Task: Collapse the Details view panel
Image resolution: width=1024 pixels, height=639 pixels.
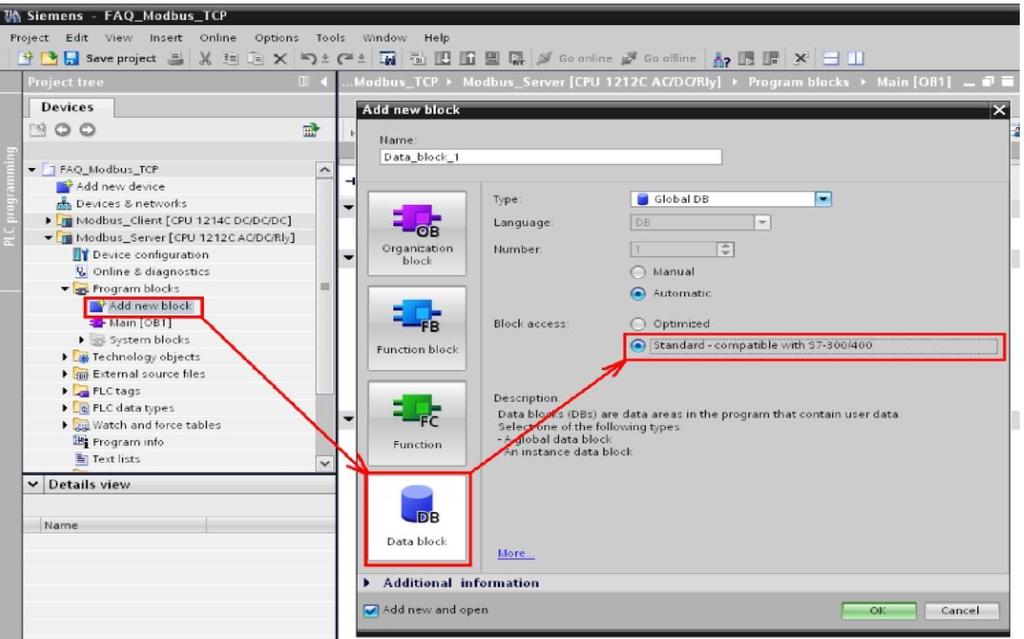Action: coord(33,484)
